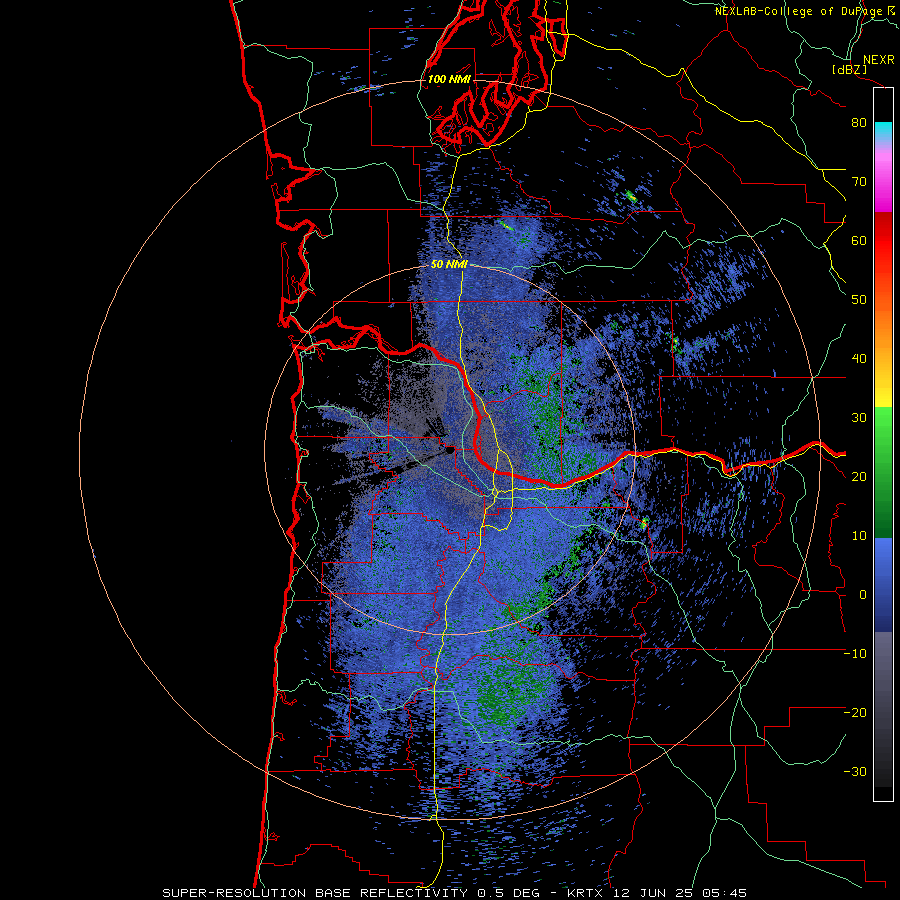
Task: Click the "[dBZ]" units label
Action: tap(849, 69)
